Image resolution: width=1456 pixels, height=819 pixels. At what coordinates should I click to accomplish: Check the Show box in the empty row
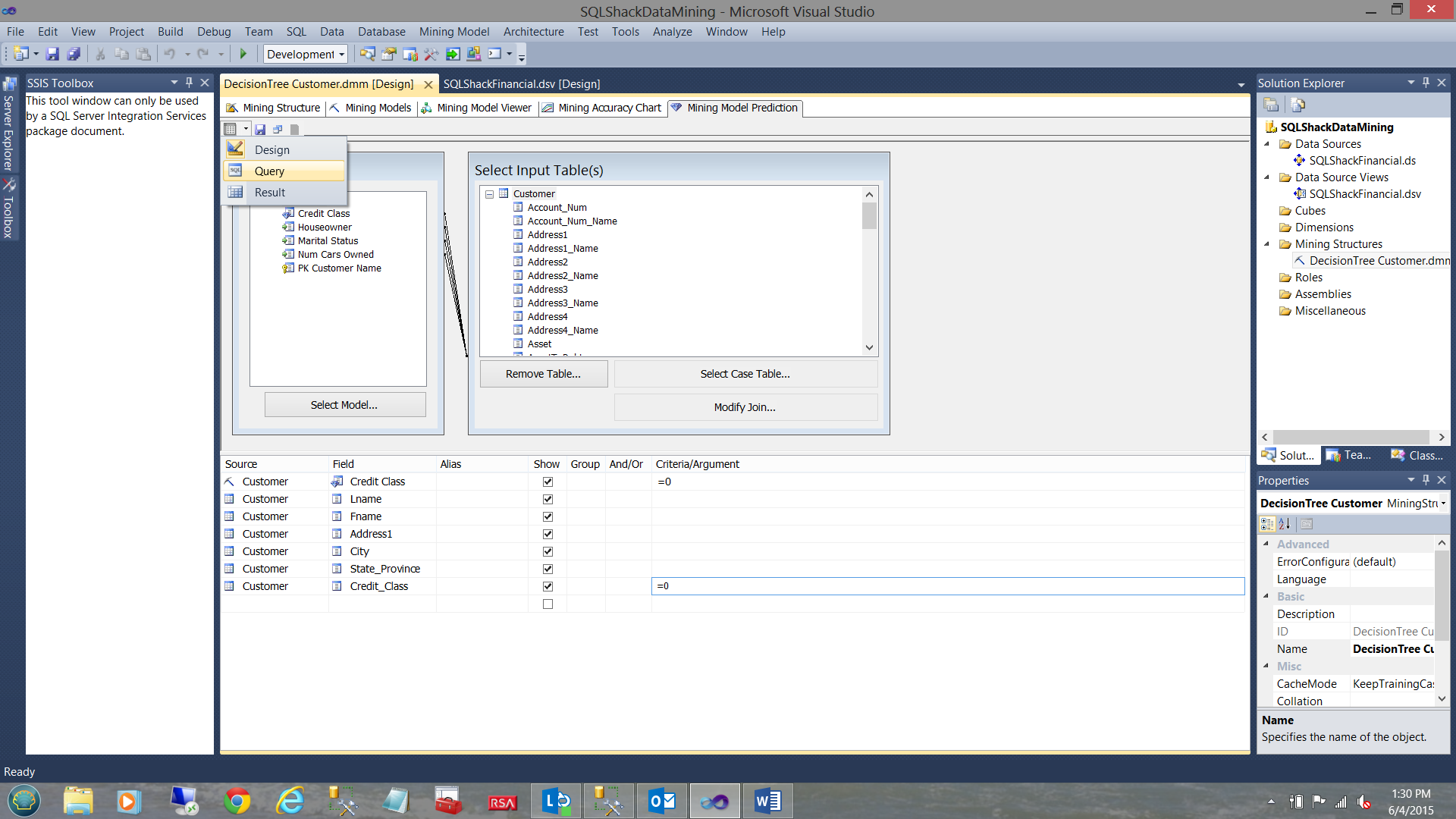coord(548,604)
